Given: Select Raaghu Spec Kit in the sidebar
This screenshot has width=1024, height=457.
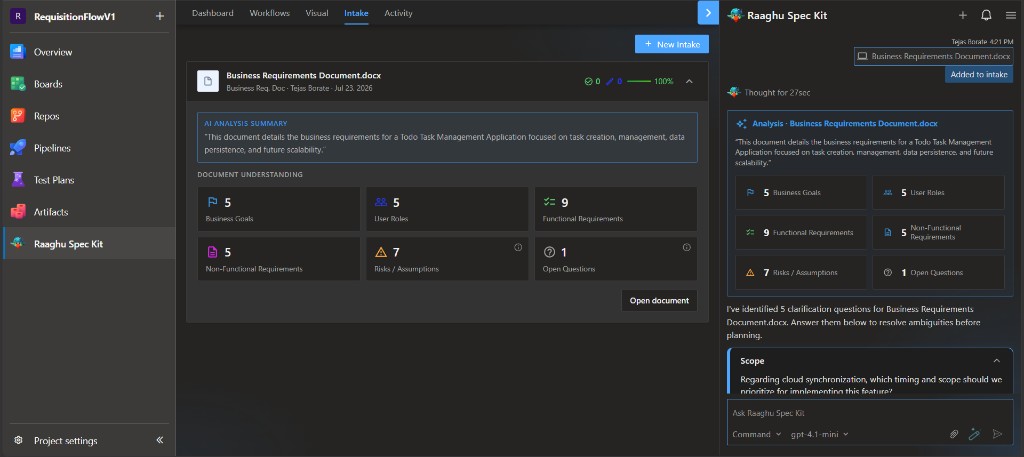Looking at the screenshot, I should tap(88, 244).
